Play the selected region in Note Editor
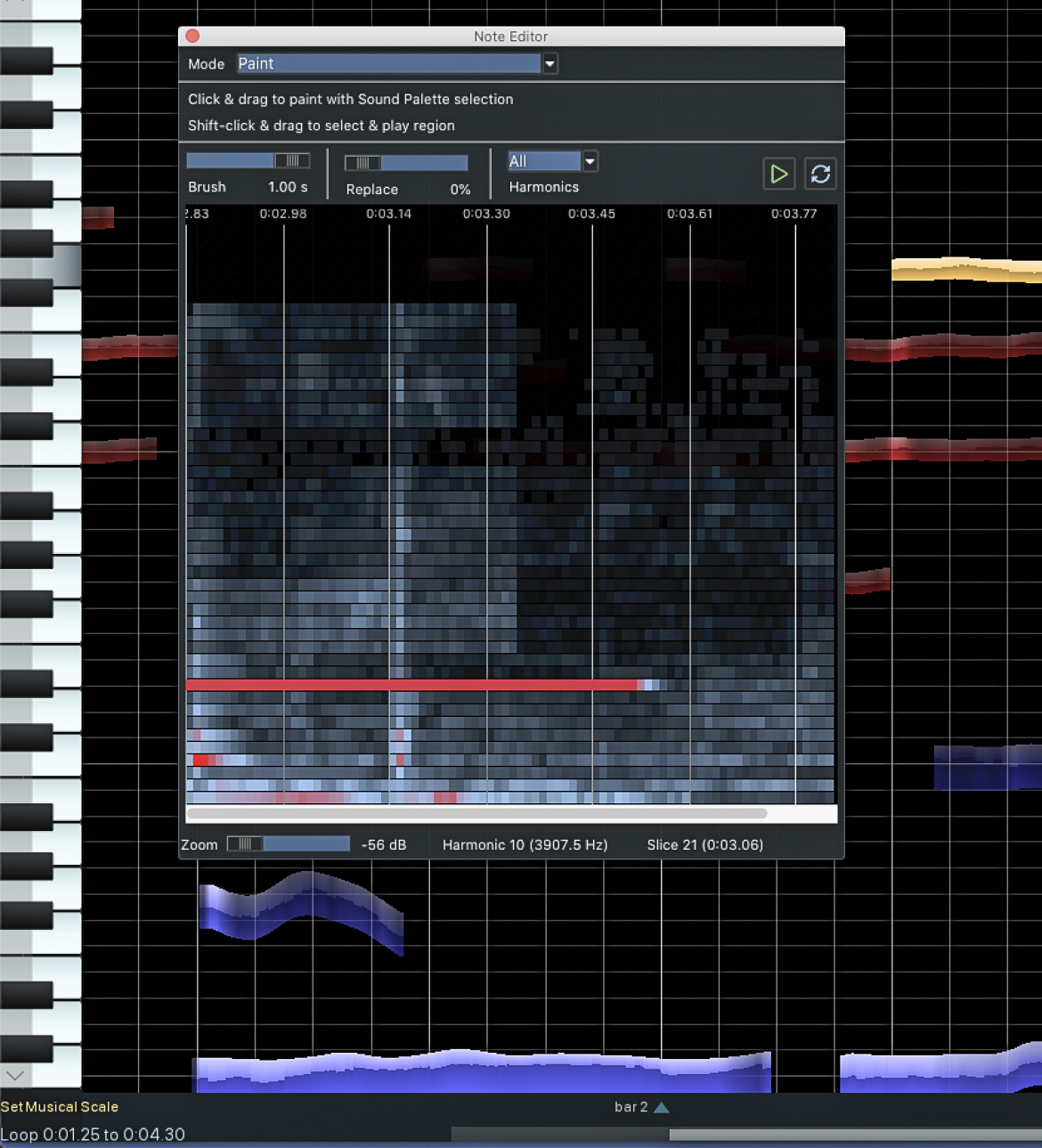Image resolution: width=1042 pixels, height=1148 pixels. [x=778, y=174]
